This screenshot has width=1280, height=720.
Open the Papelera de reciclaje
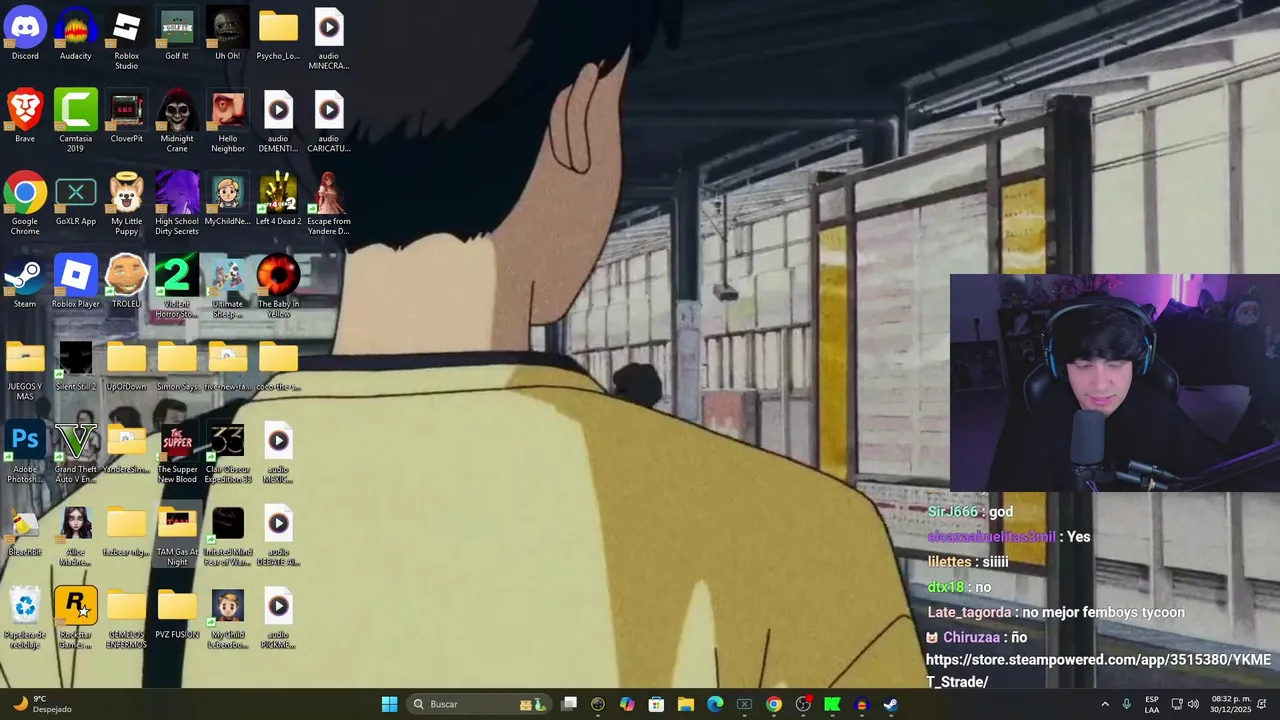pyautogui.click(x=25, y=618)
